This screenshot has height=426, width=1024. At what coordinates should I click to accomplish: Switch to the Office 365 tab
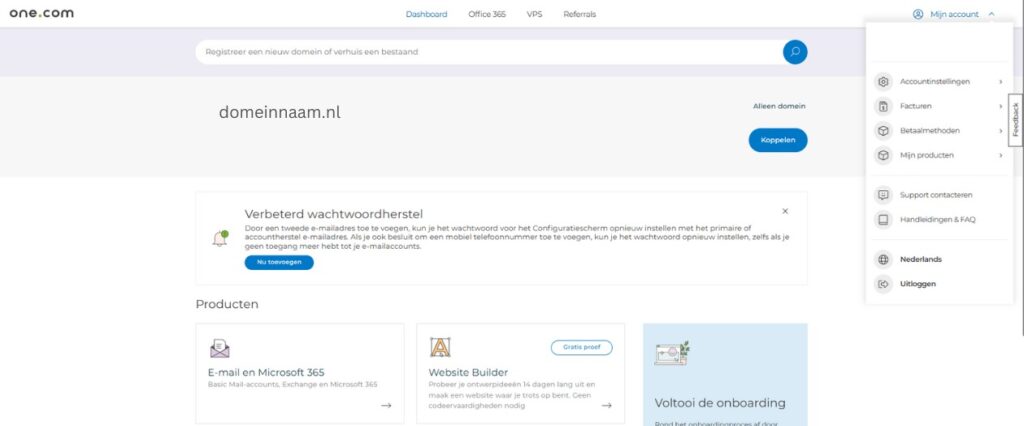(487, 14)
